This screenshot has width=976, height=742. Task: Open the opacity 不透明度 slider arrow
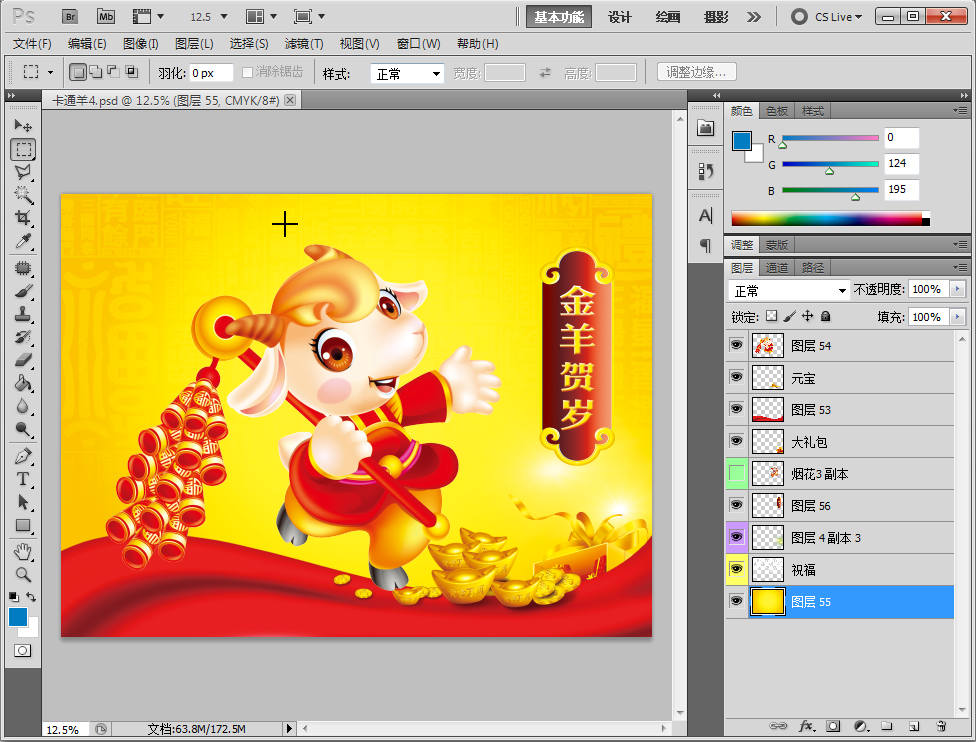coord(957,289)
